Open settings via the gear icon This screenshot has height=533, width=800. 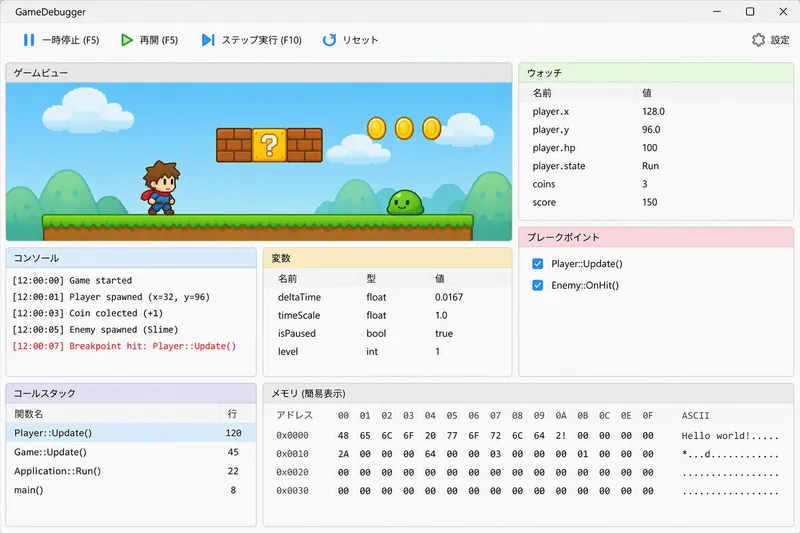[x=758, y=40]
